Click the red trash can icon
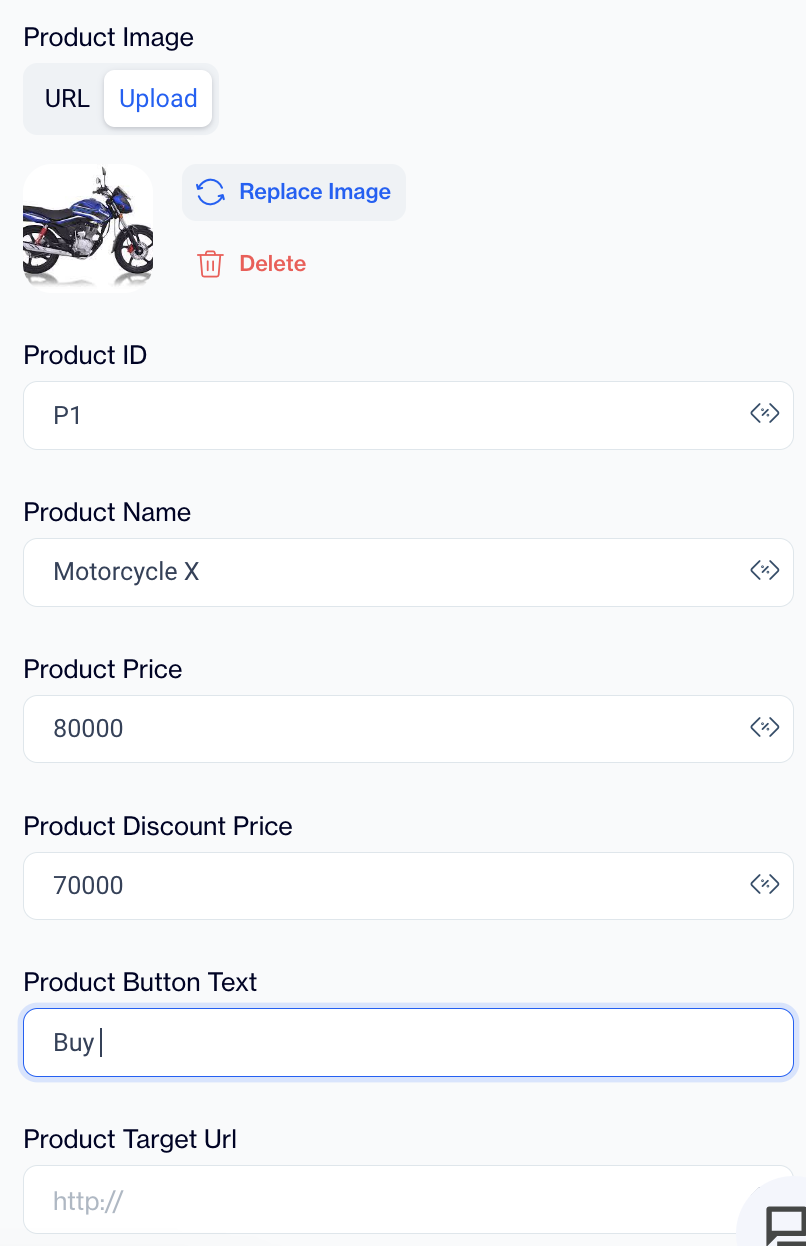806x1246 pixels. 210,264
